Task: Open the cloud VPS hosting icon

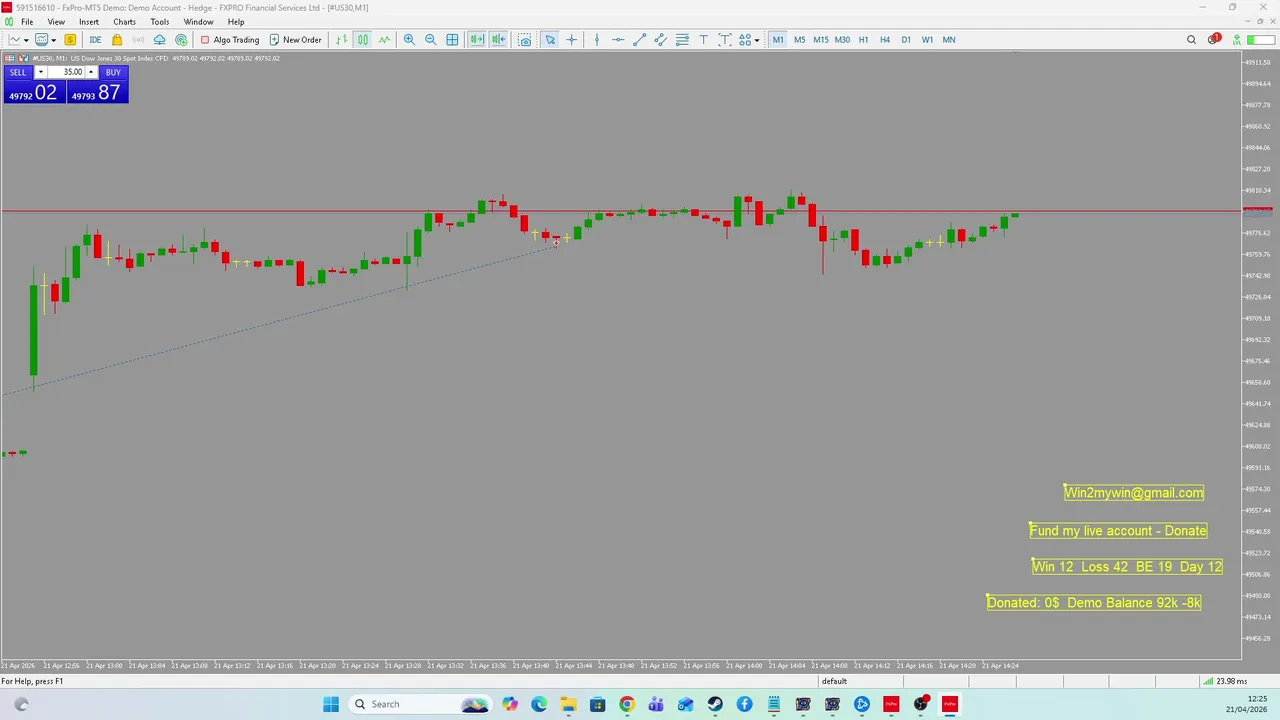Action: 159,40
